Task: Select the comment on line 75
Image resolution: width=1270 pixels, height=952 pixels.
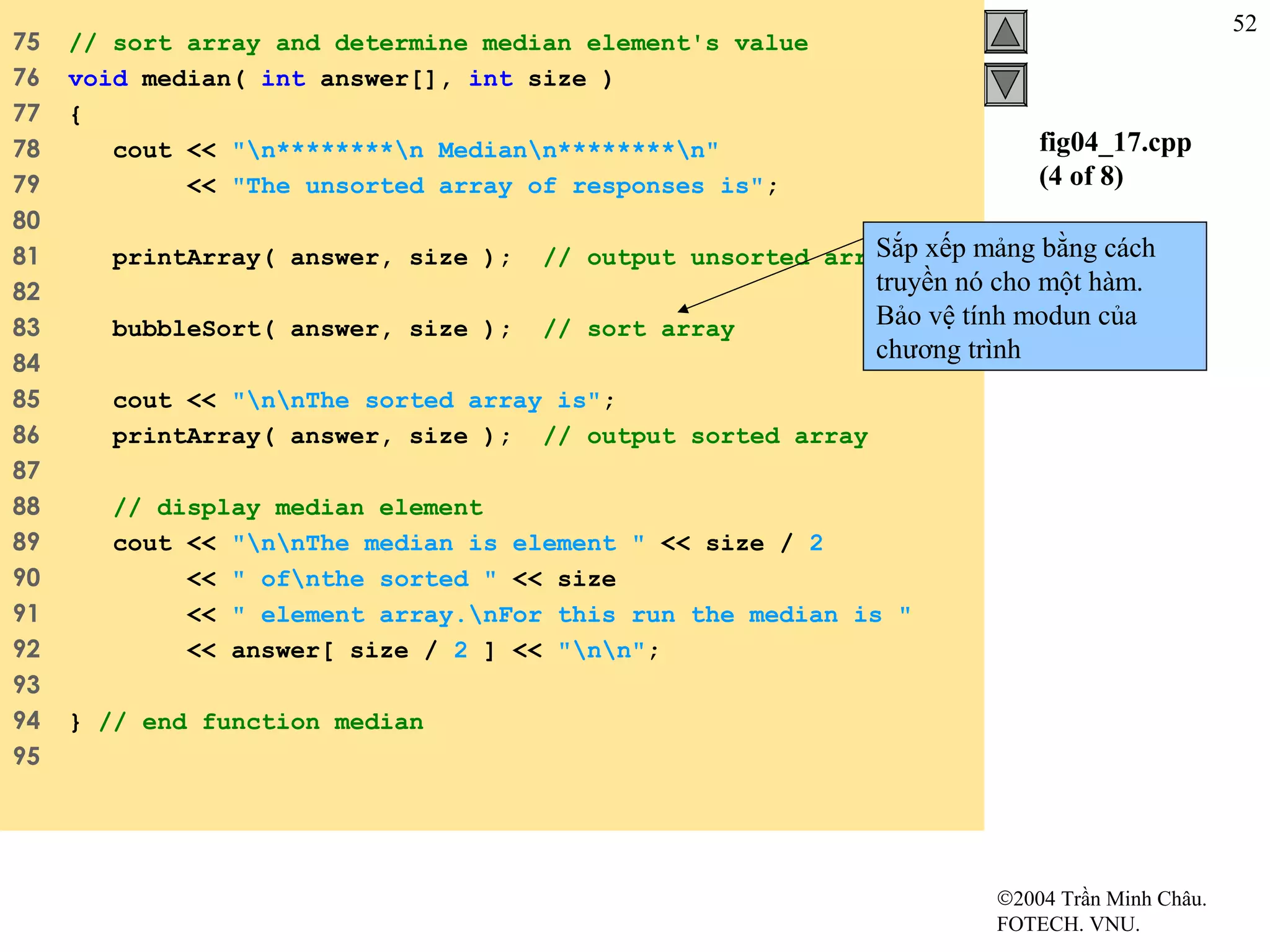Action: (x=438, y=43)
